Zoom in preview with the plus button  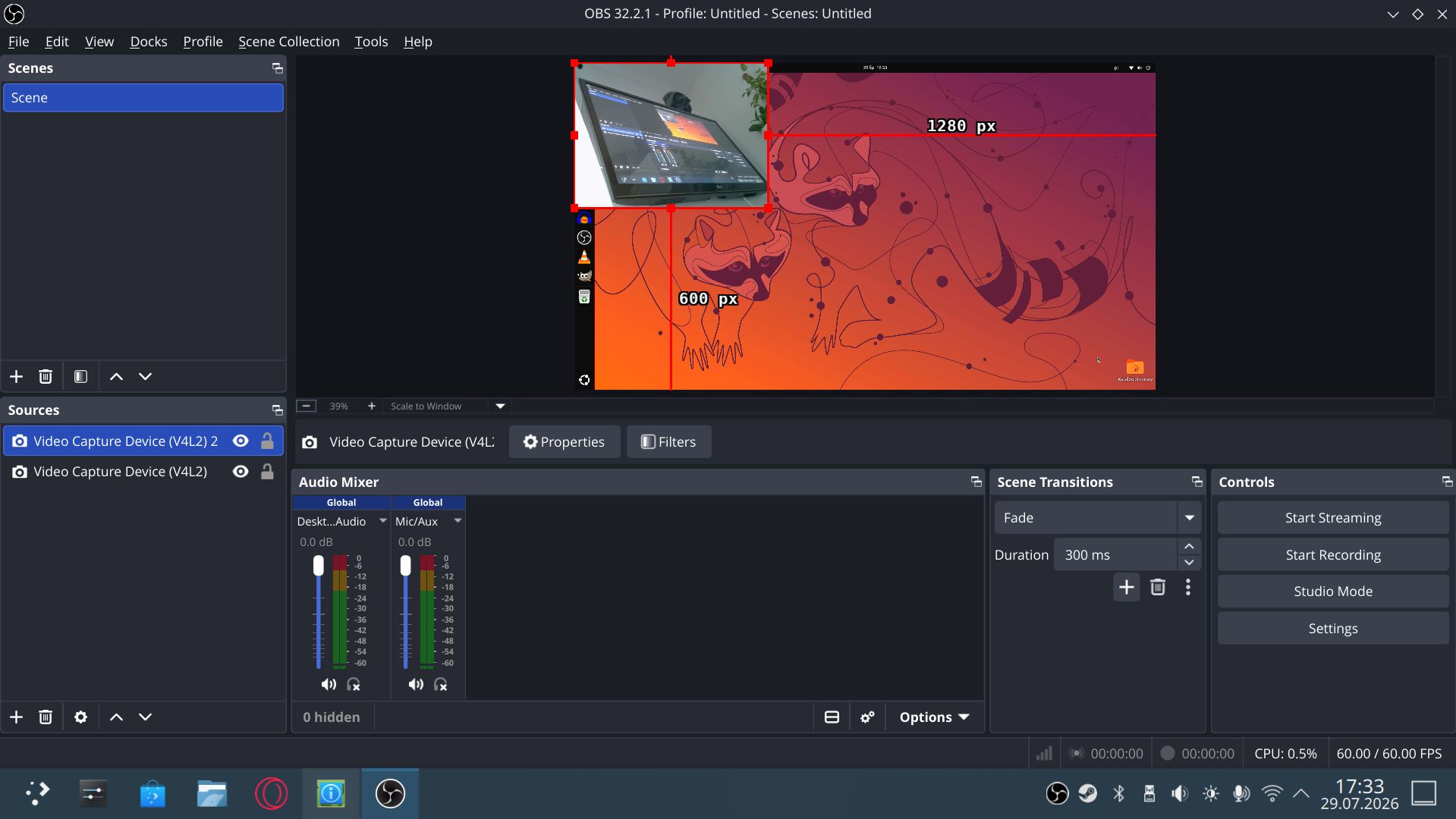371,406
